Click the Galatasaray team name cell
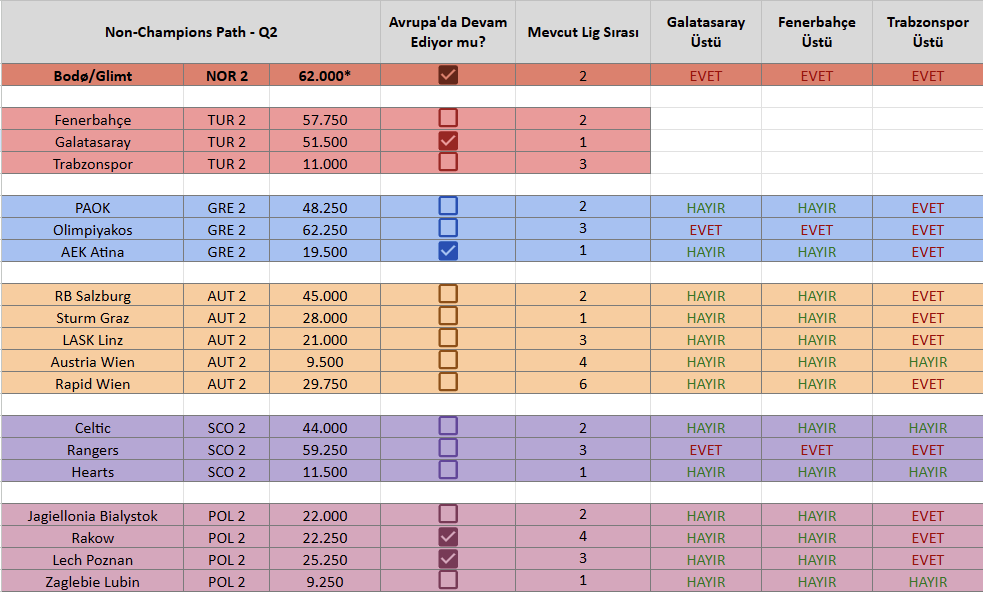This screenshot has width=983, height=592. pyautogui.click(x=93, y=142)
